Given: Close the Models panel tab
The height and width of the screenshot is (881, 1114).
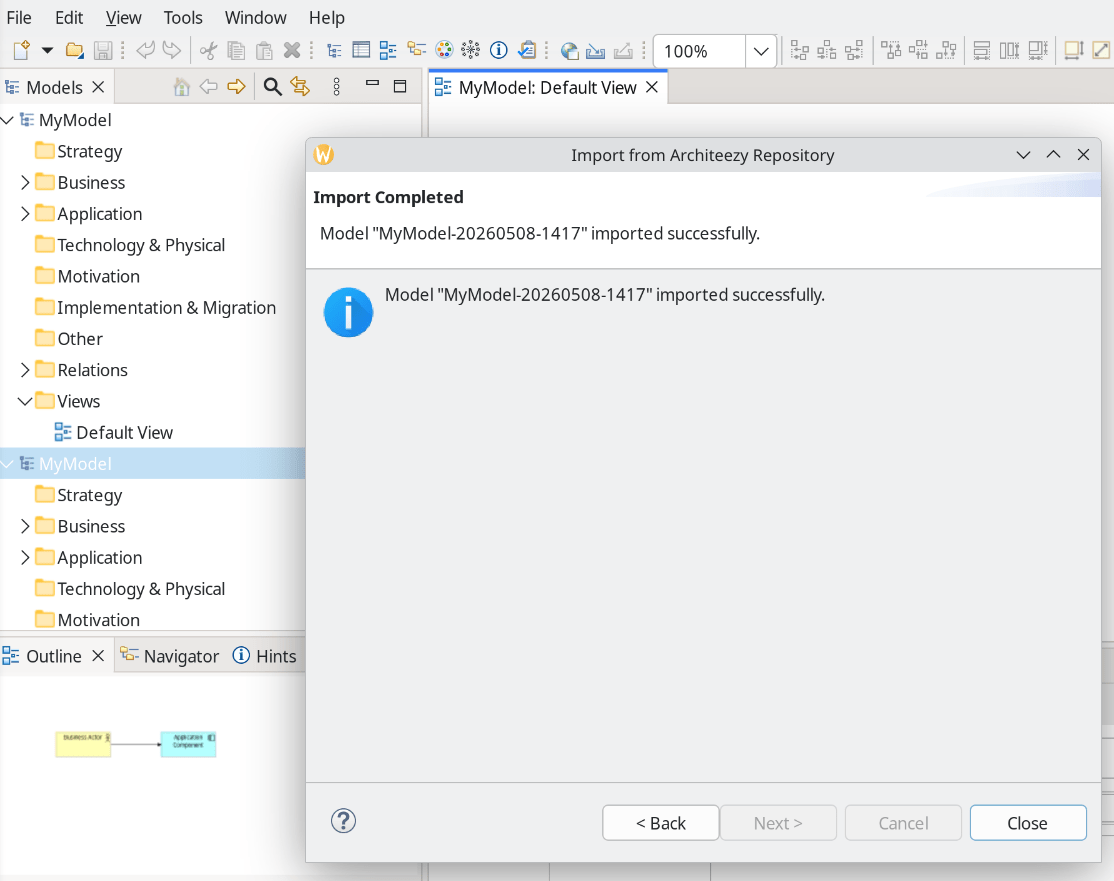Looking at the screenshot, I should click(99, 87).
